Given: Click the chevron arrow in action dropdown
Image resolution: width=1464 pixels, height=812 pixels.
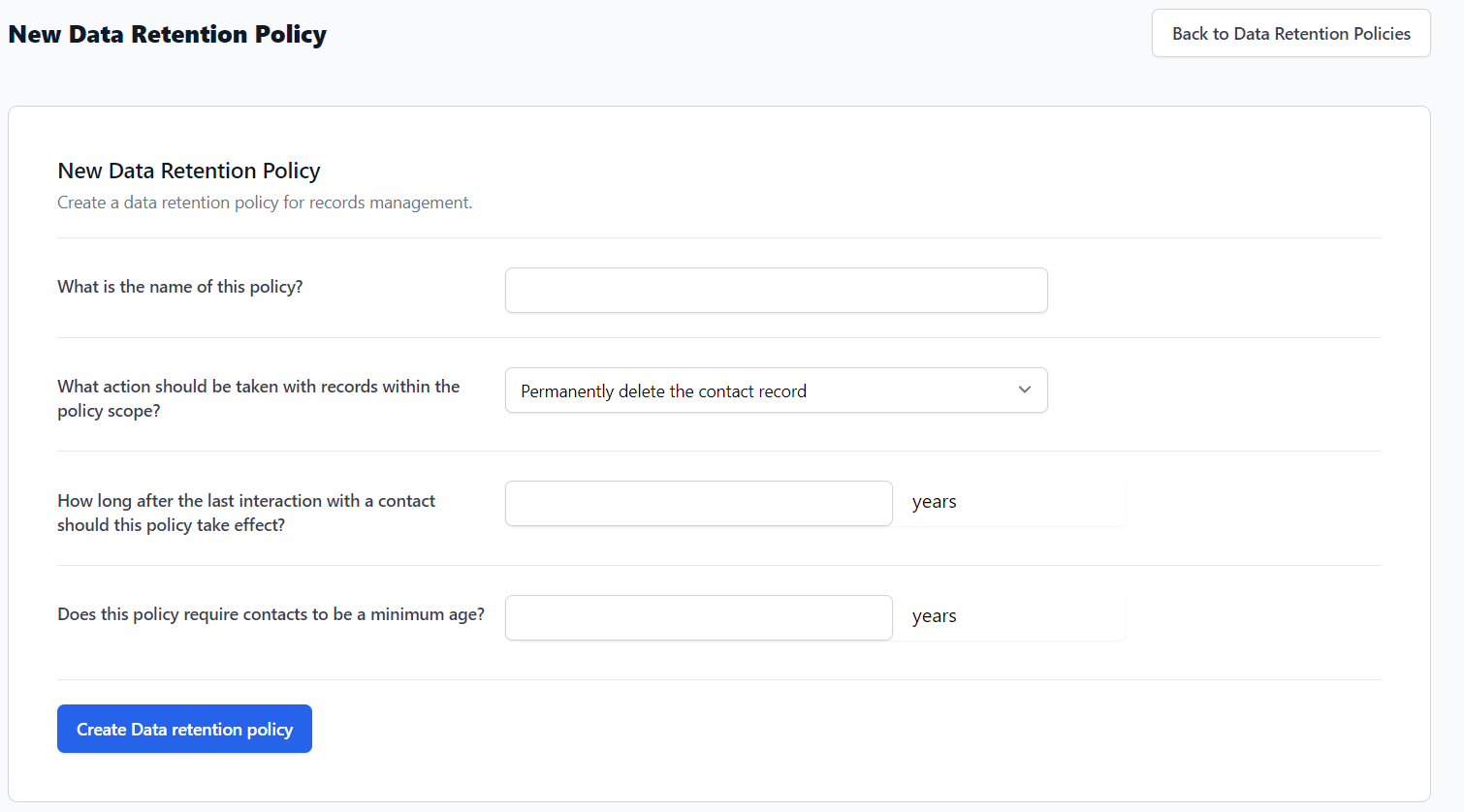Looking at the screenshot, I should point(1024,390).
